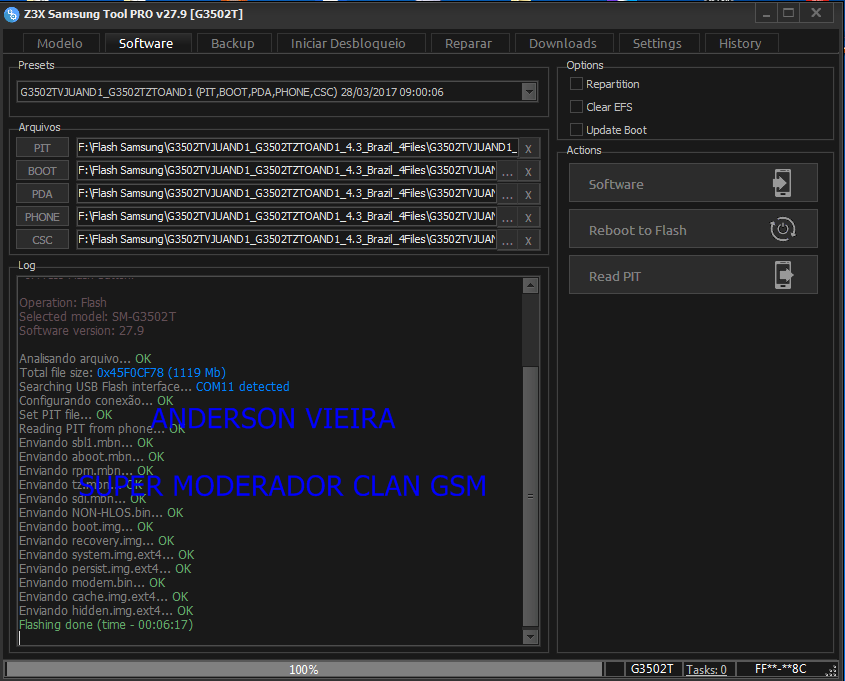Image resolution: width=845 pixels, height=681 pixels.
Task: Enable the Repartition option
Action: click(x=576, y=84)
